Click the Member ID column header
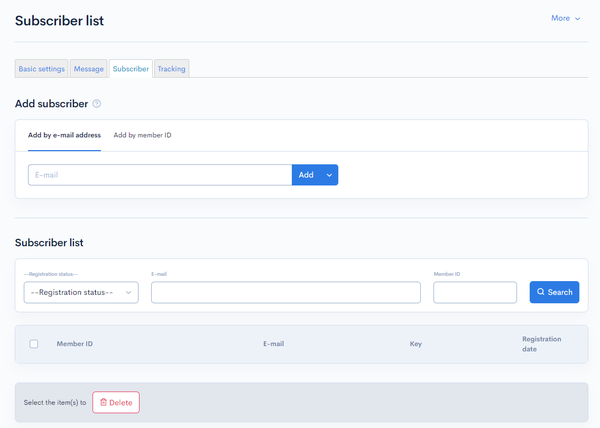The height and width of the screenshot is (428, 600). pos(75,344)
